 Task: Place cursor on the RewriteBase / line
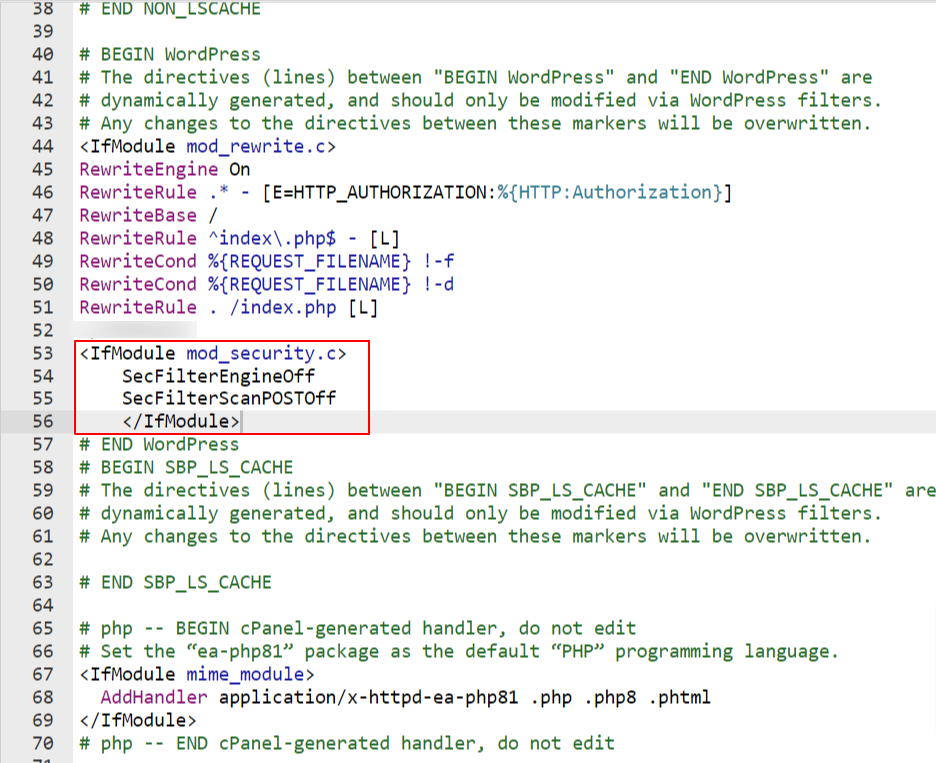coord(138,214)
